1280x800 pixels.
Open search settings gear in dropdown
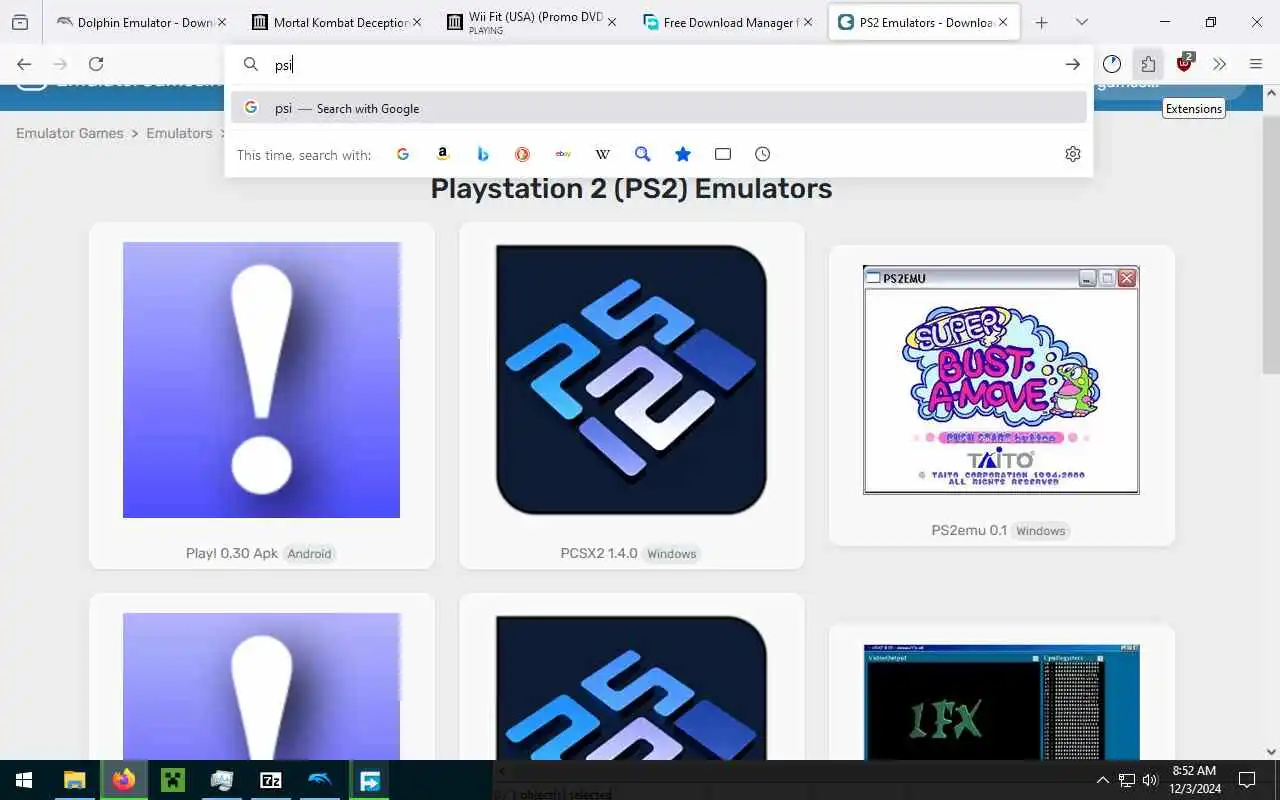(x=1073, y=154)
